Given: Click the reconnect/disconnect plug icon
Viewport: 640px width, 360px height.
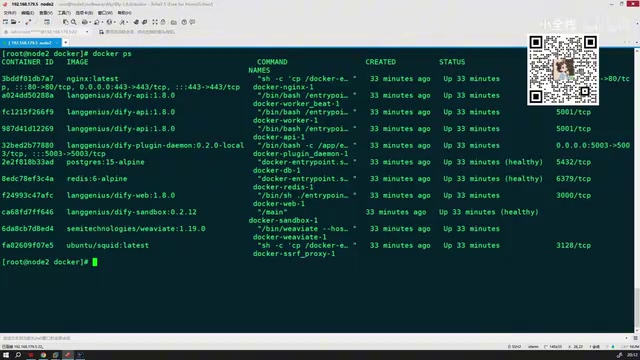Looking at the screenshot, I should 28,22.
